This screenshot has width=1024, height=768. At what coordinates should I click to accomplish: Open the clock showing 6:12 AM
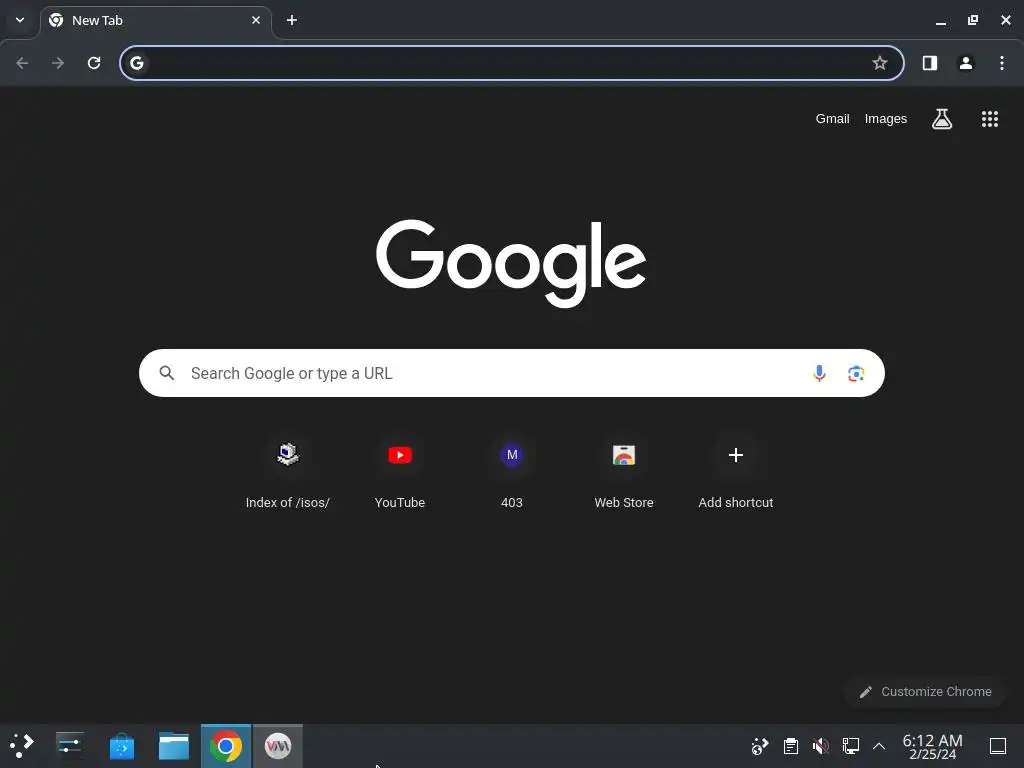click(932, 746)
